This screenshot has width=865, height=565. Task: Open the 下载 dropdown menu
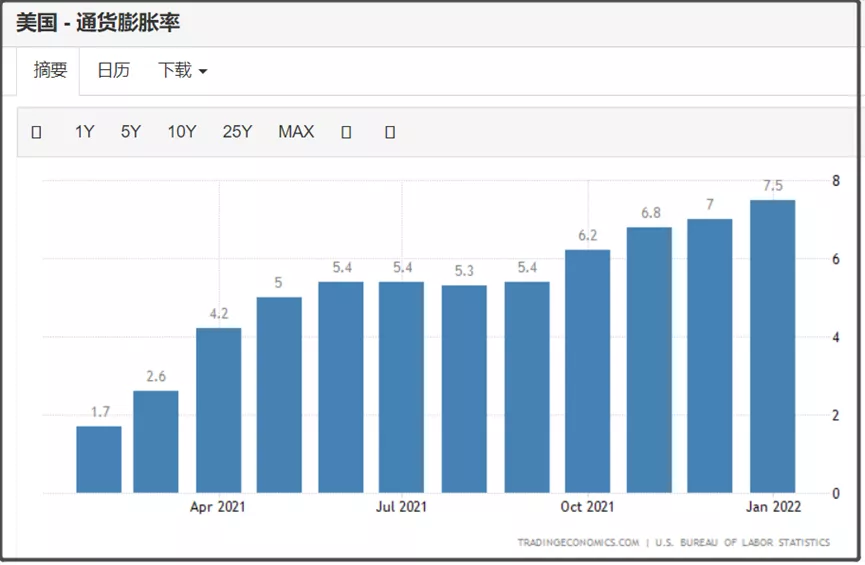click(183, 71)
